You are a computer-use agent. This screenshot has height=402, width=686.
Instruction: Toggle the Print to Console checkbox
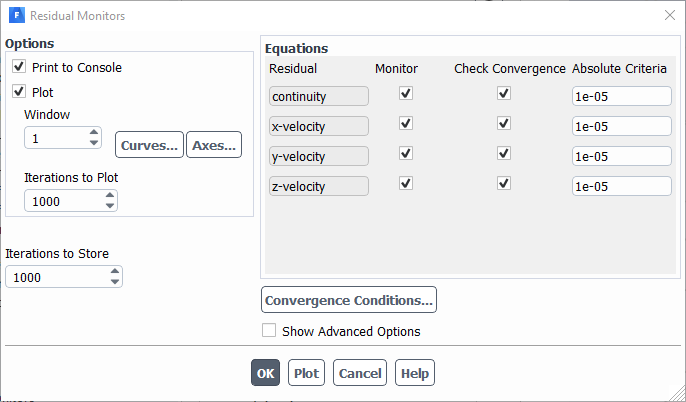(x=19, y=67)
